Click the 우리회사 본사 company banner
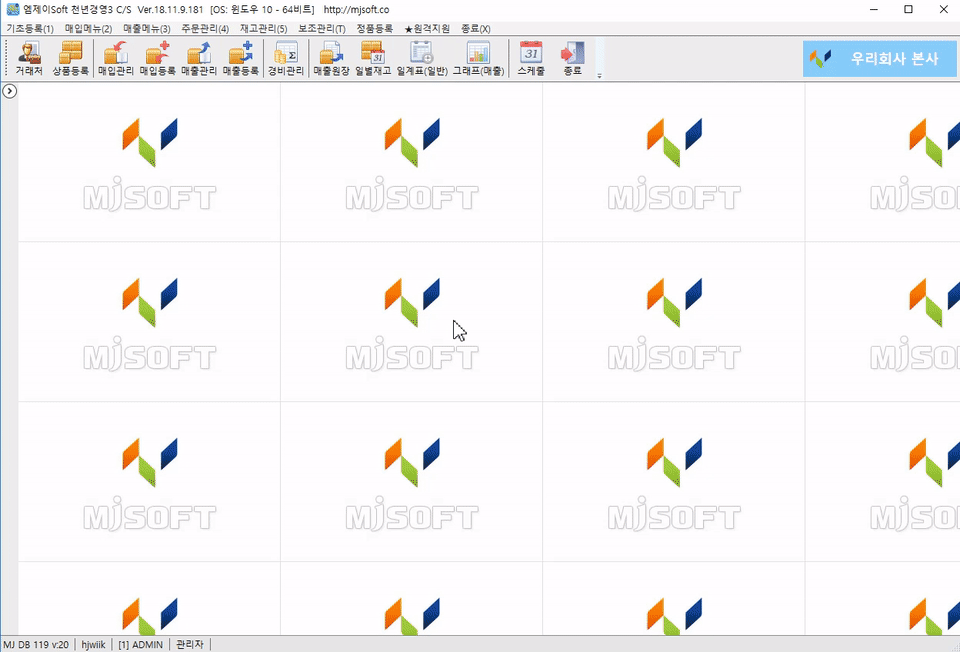The image size is (960, 652). tap(879, 59)
